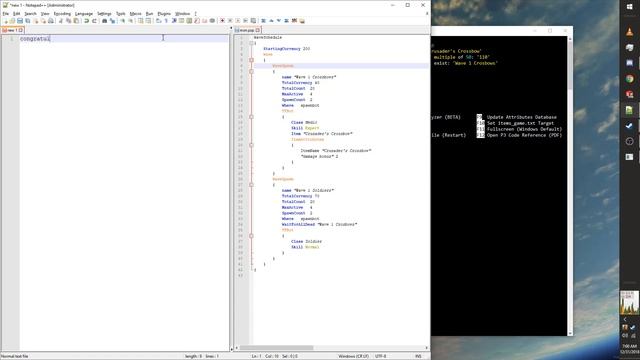The height and width of the screenshot is (360, 640).
Task: Open Find with the binoculars icon
Action: (104, 20)
